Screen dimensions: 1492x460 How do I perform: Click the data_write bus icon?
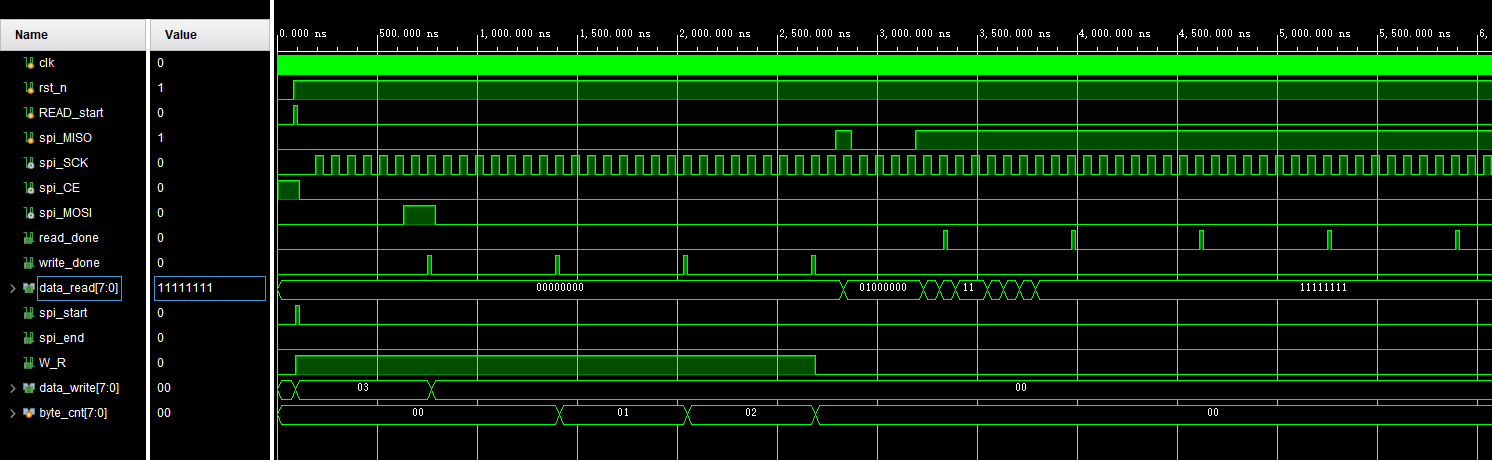tap(28, 388)
